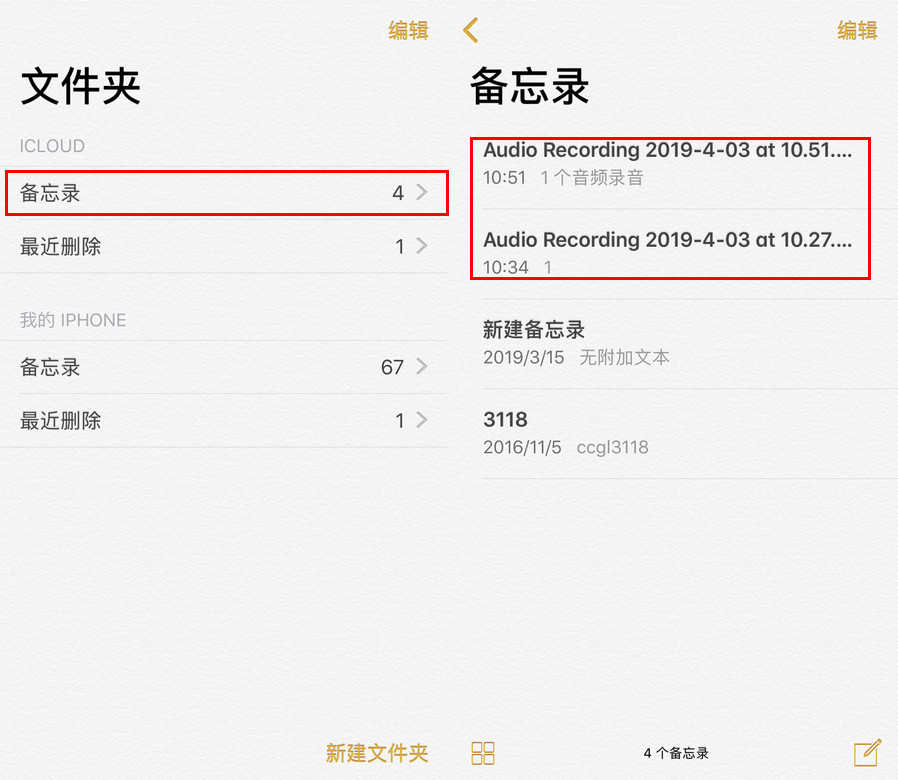898x780 pixels.
Task: Tap the golden back chevron at top
Action: click(x=470, y=30)
